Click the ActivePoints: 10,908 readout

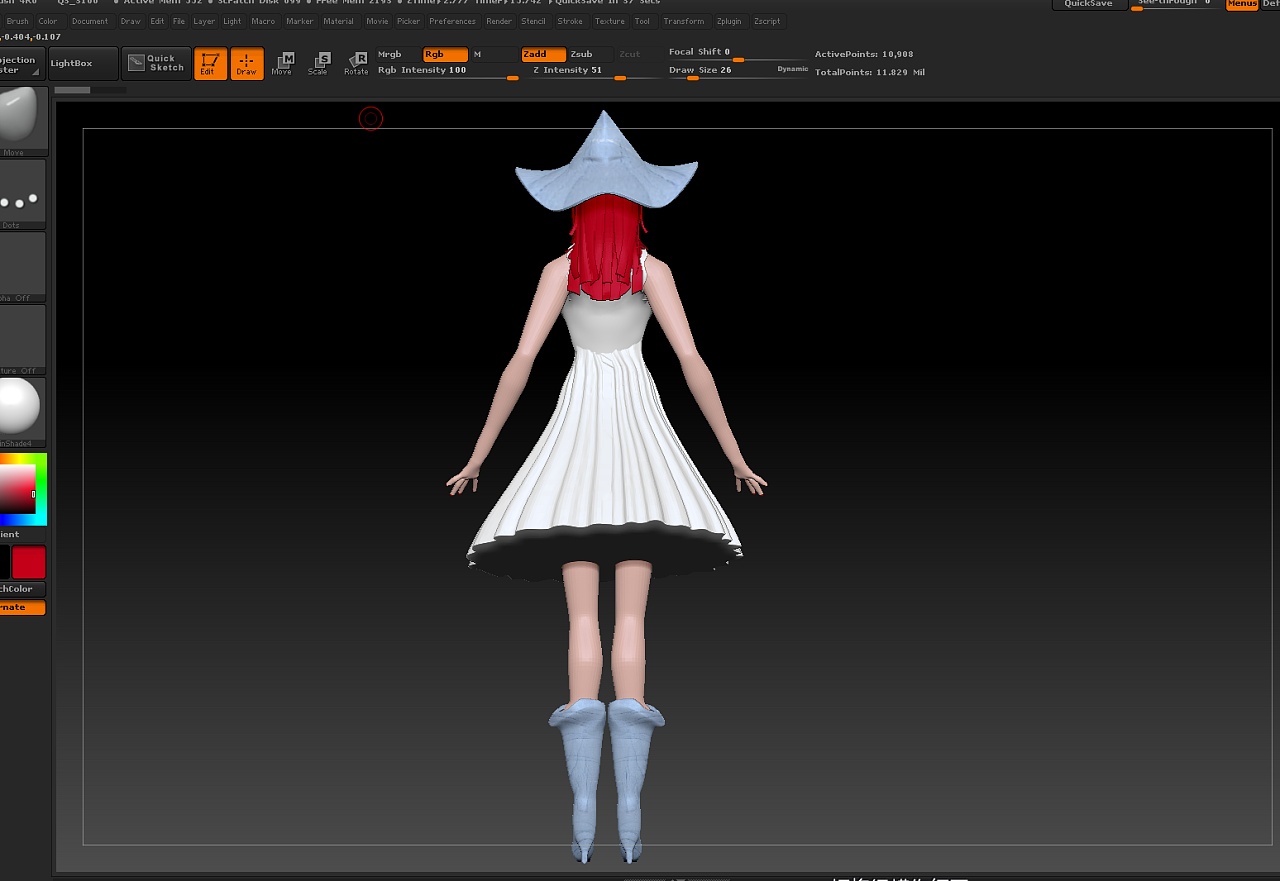[864, 54]
